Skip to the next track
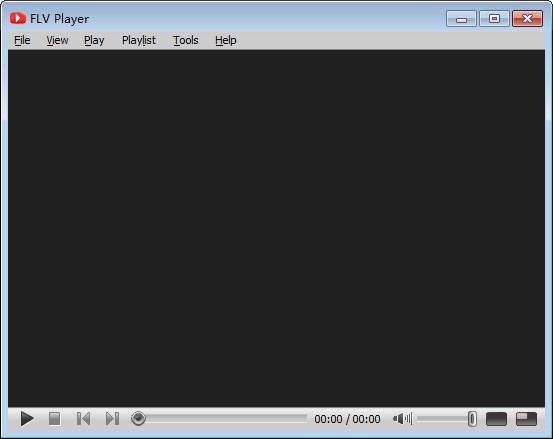This screenshot has width=553, height=439. click(x=113, y=419)
